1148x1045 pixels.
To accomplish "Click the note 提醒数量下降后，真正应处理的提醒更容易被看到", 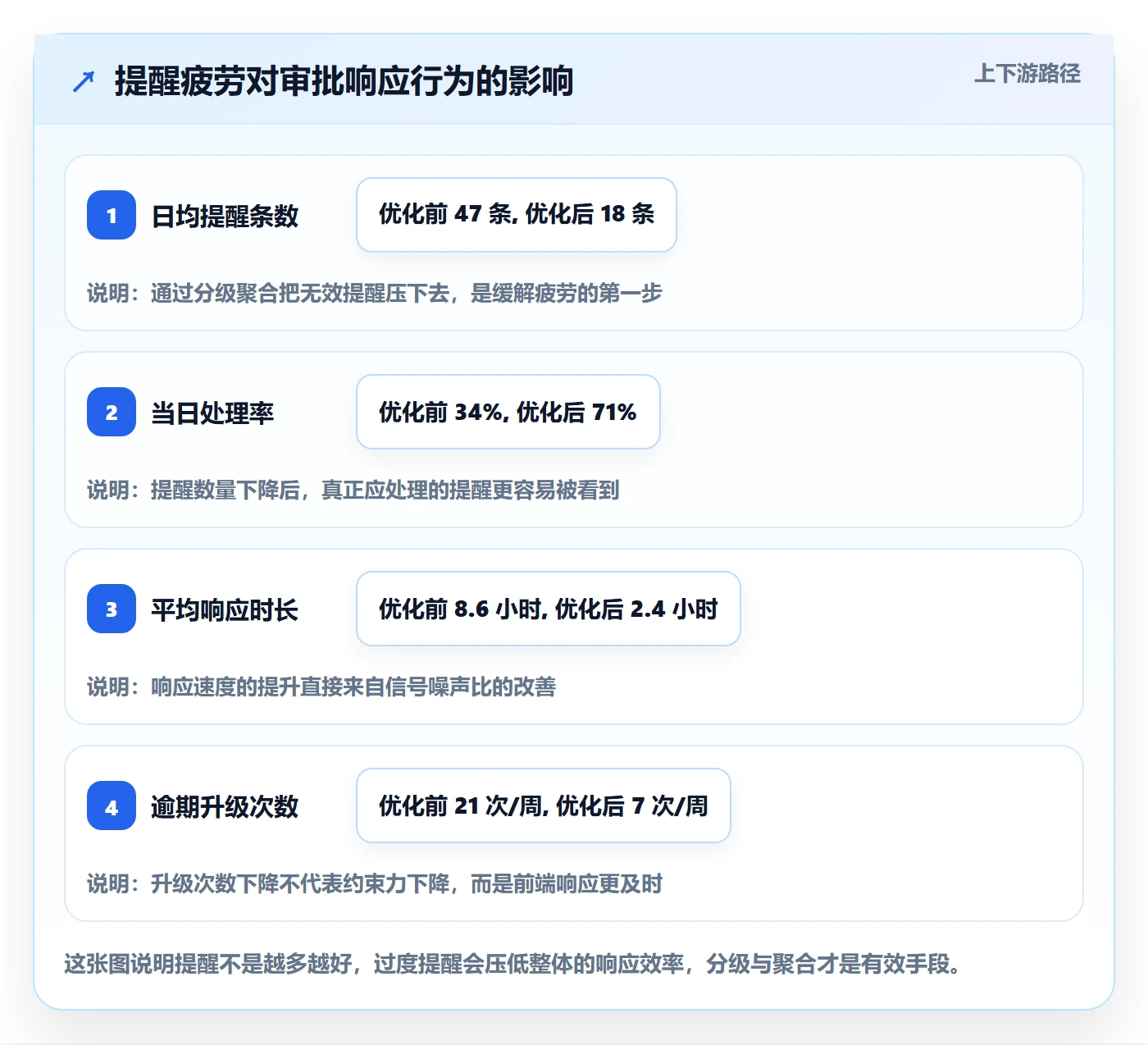I will coord(385,490).
